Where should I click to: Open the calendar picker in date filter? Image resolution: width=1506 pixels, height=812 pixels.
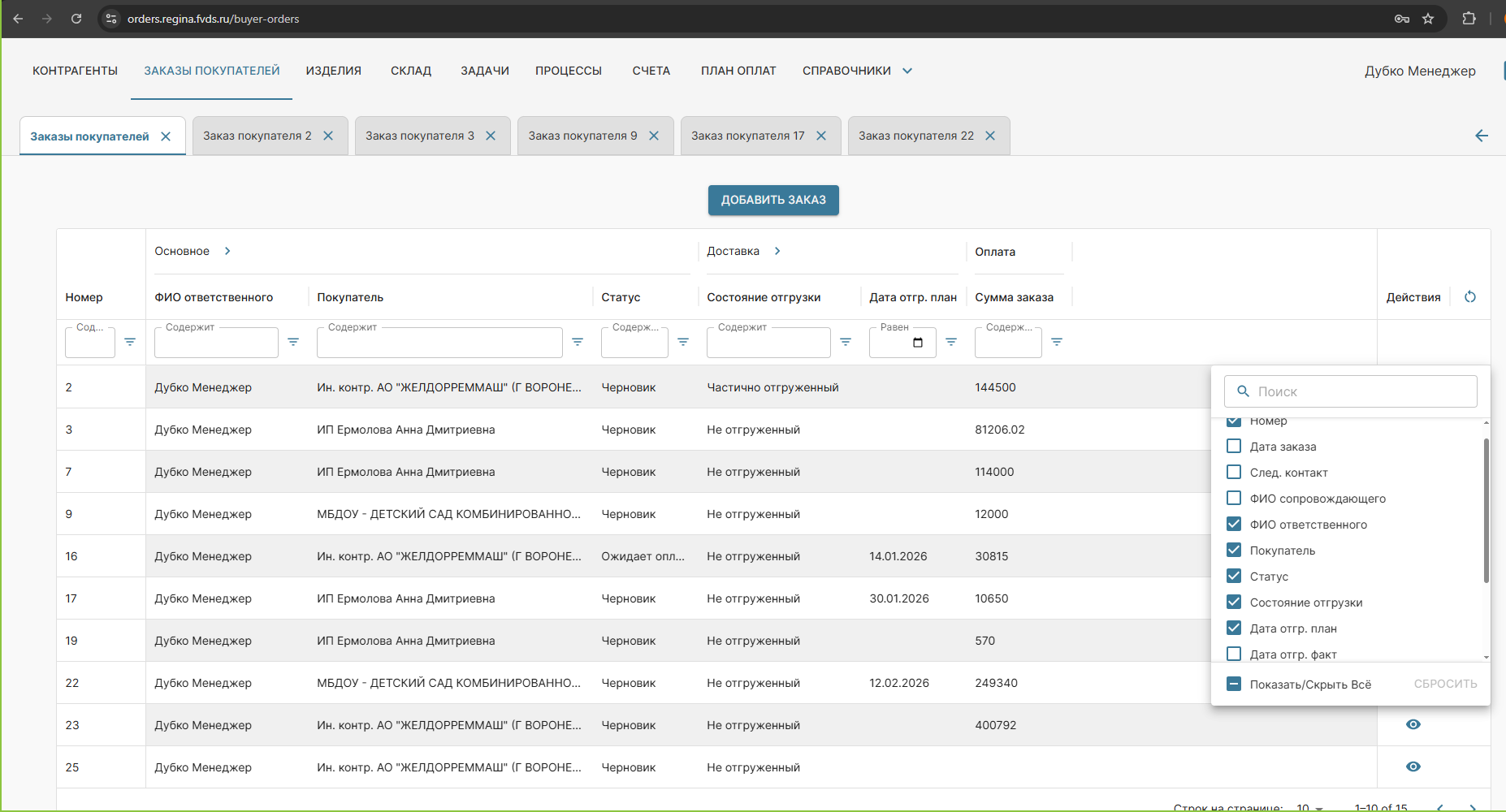(x=918, y=343)
